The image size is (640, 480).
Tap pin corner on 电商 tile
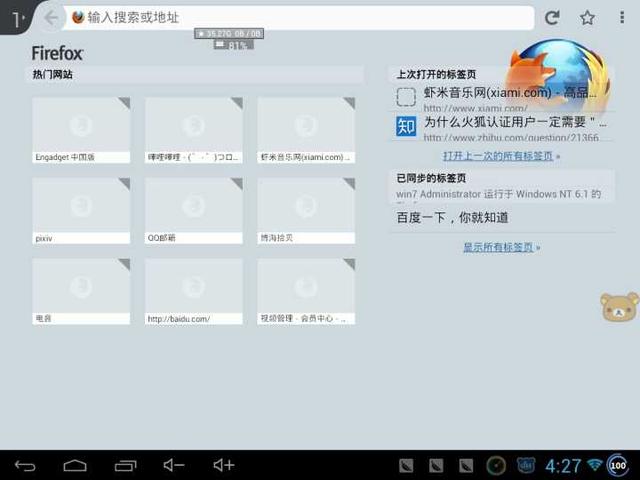coord(125,263)
